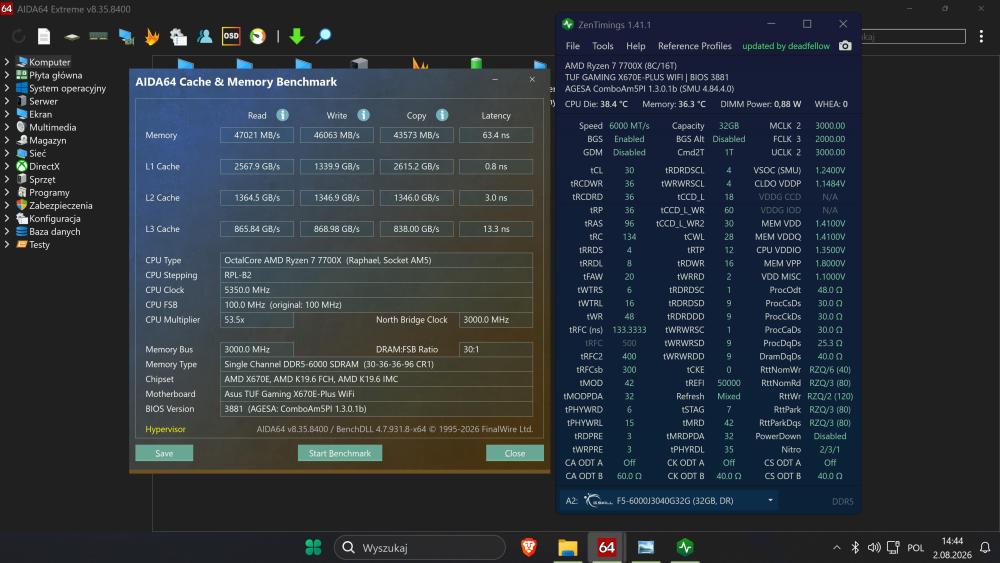Screen dimensions: 1000x563
Task: Expand the Testy tree node
Action: click(x=6, y=244)
